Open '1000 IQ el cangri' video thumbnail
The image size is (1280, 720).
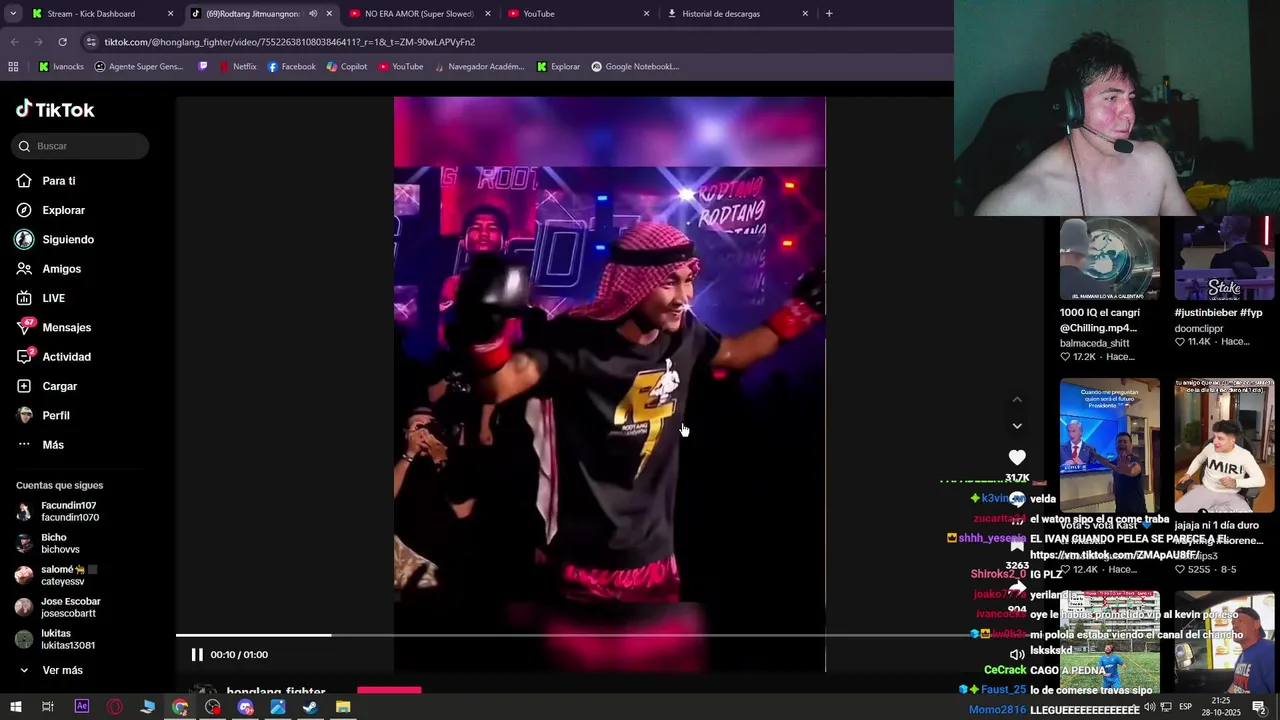(x=1110, y=258)
